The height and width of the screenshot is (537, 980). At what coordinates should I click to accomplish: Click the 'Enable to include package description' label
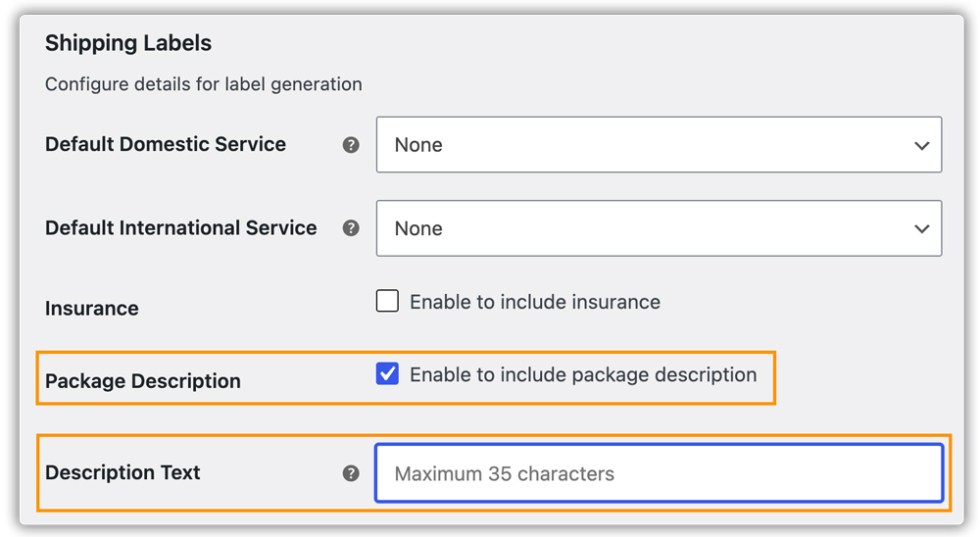point(583,374)
